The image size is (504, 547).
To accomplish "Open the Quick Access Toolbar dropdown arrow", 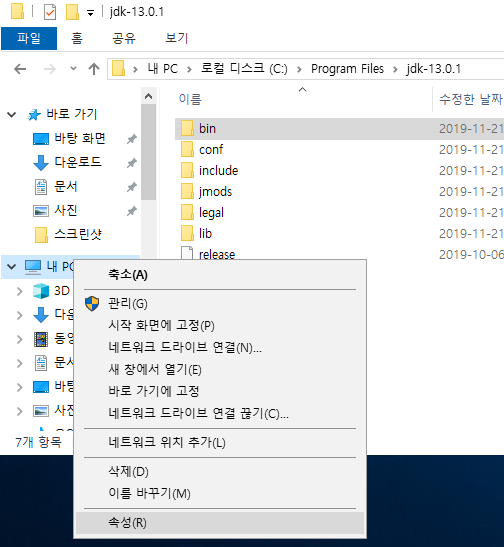I will pos(90,13).
